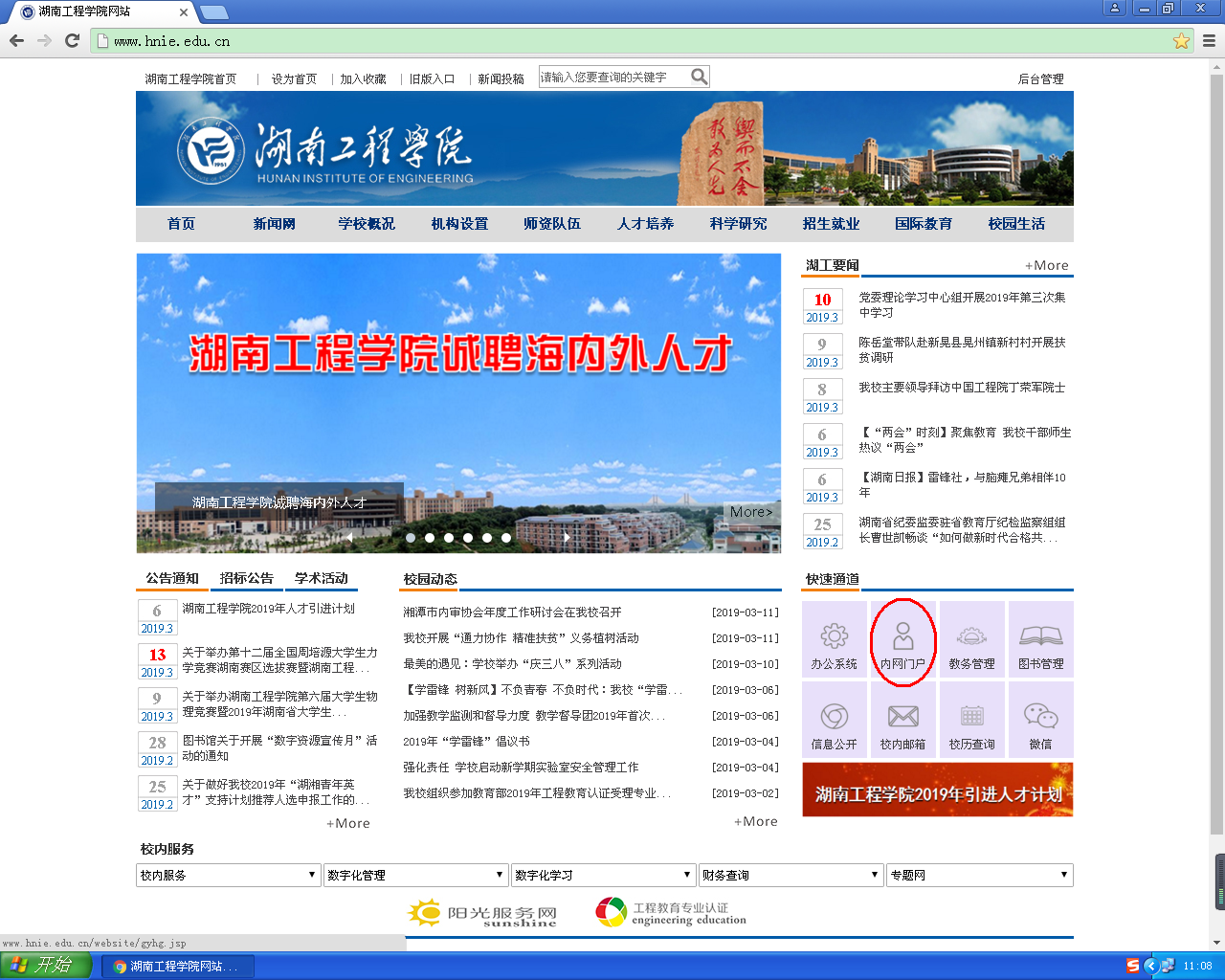Open 新闻网 in the navigation bar

[274, 224]
